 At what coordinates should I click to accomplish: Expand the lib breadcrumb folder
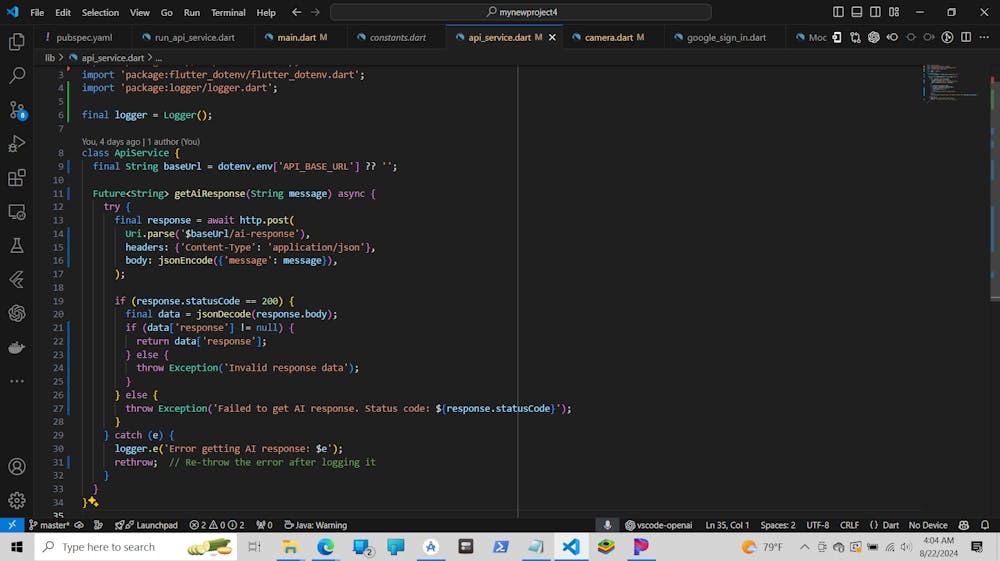tap(50, 58)
